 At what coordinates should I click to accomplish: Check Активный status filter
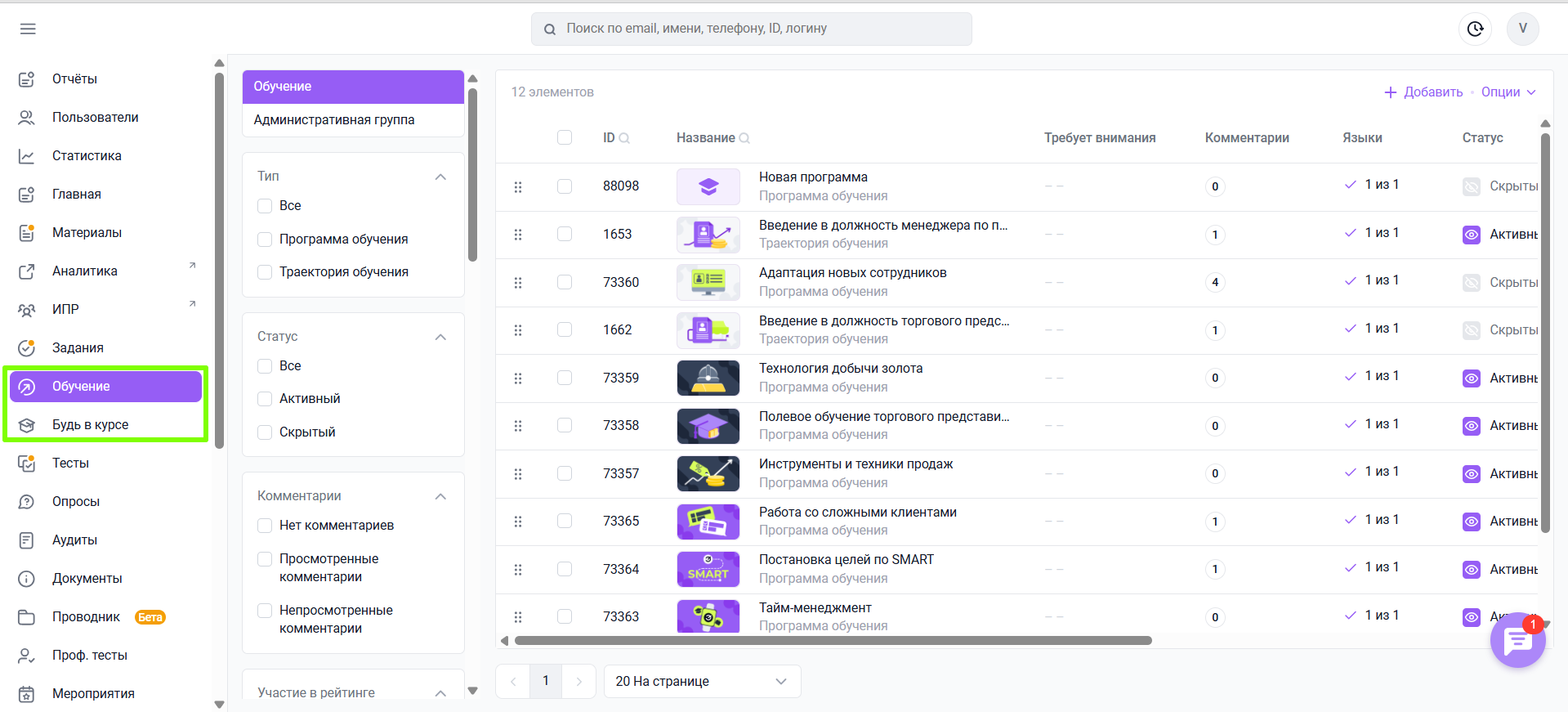pyautogui.click(x=265, y=399)
